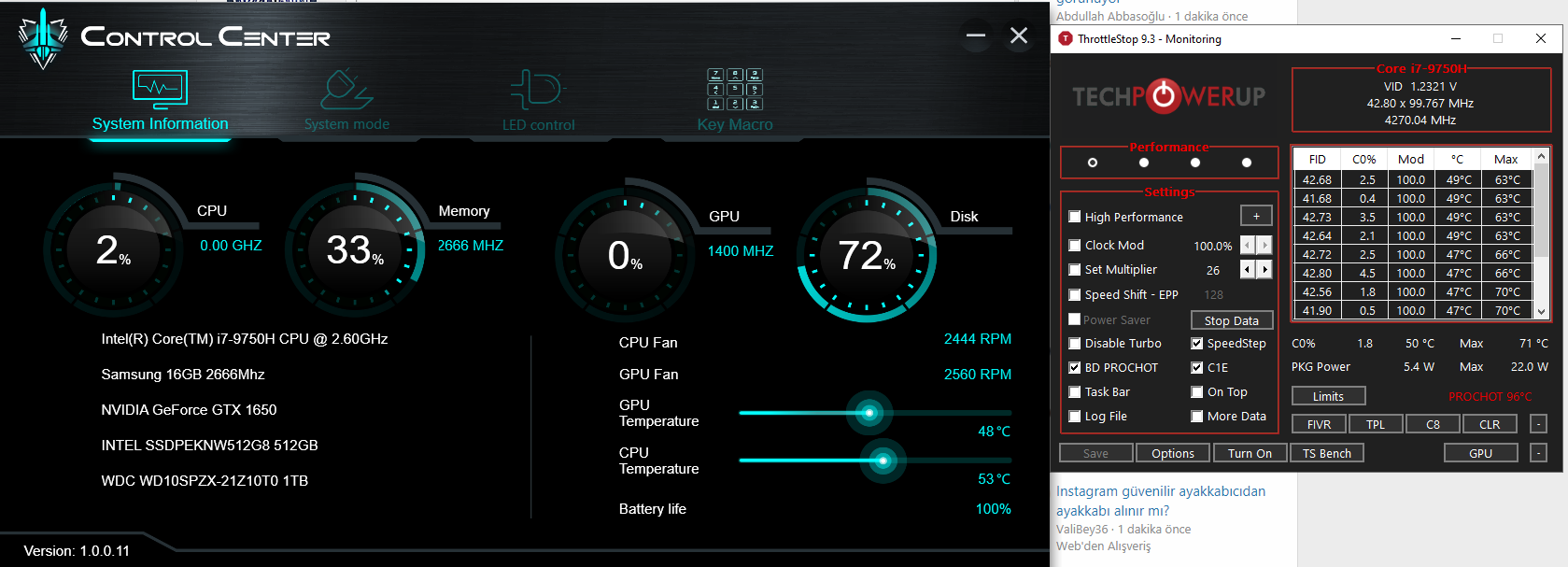Click Control Center rocket logo
The width and height of the screenshot is (1568, 567).
[43, 39]
